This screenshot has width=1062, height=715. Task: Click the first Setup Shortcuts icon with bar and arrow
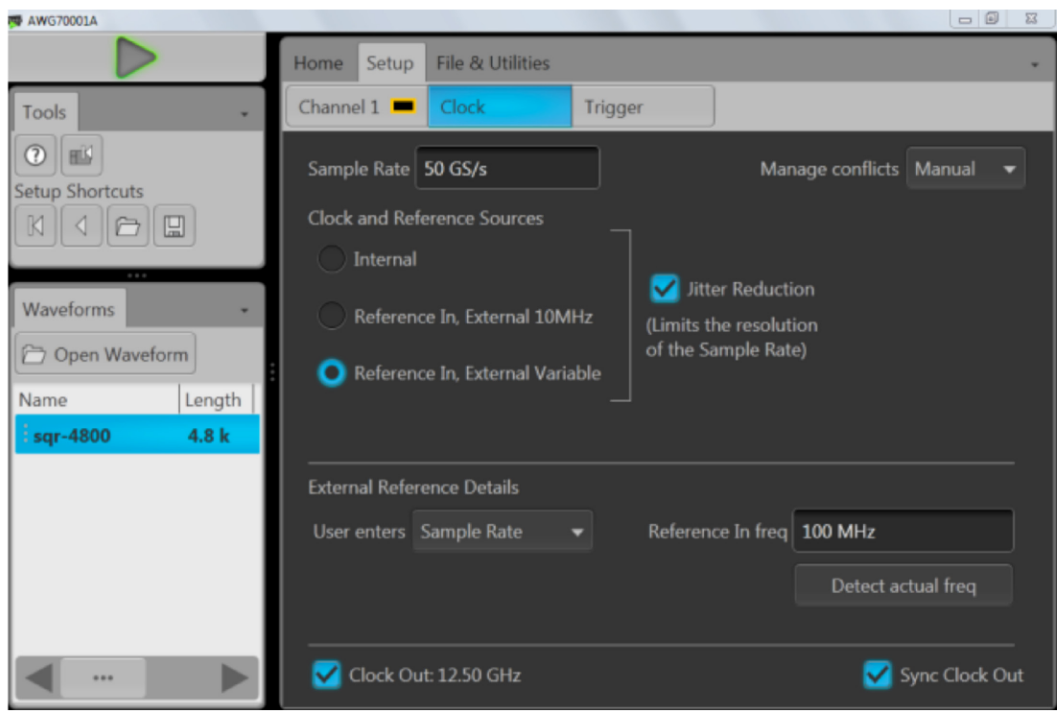35,227
